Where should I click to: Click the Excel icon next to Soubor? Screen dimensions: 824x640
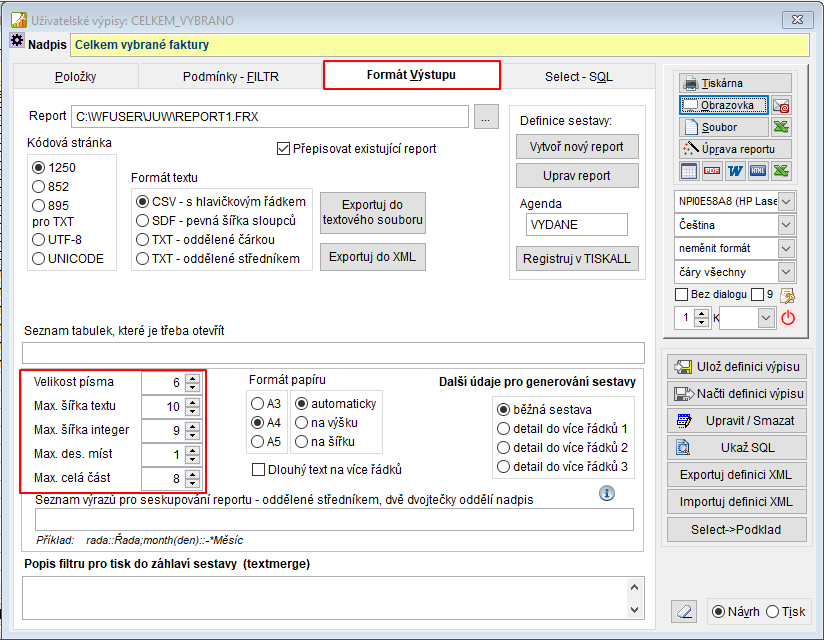point(781,127)
